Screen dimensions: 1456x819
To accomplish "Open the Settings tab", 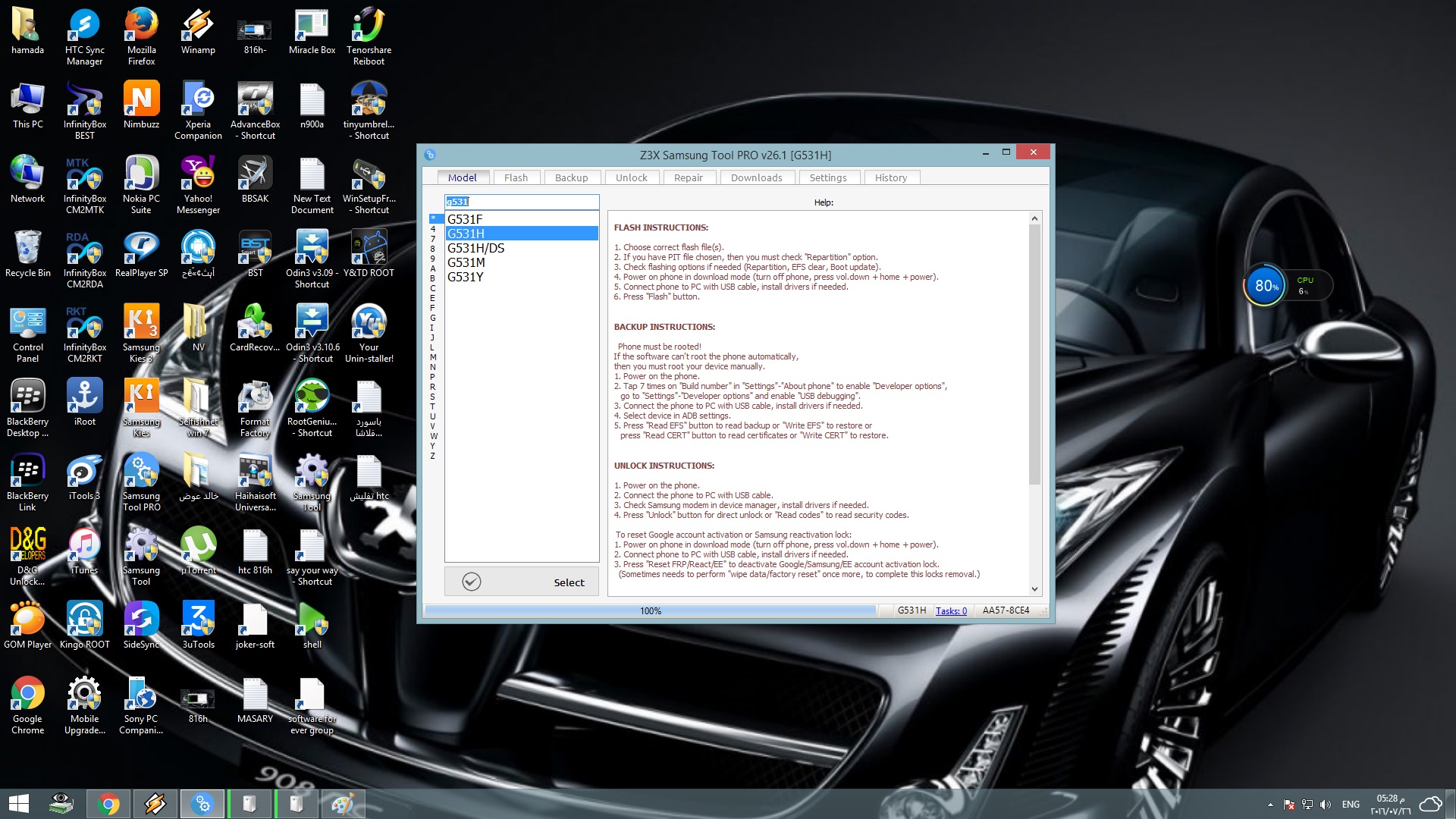I will click(827, 177).
